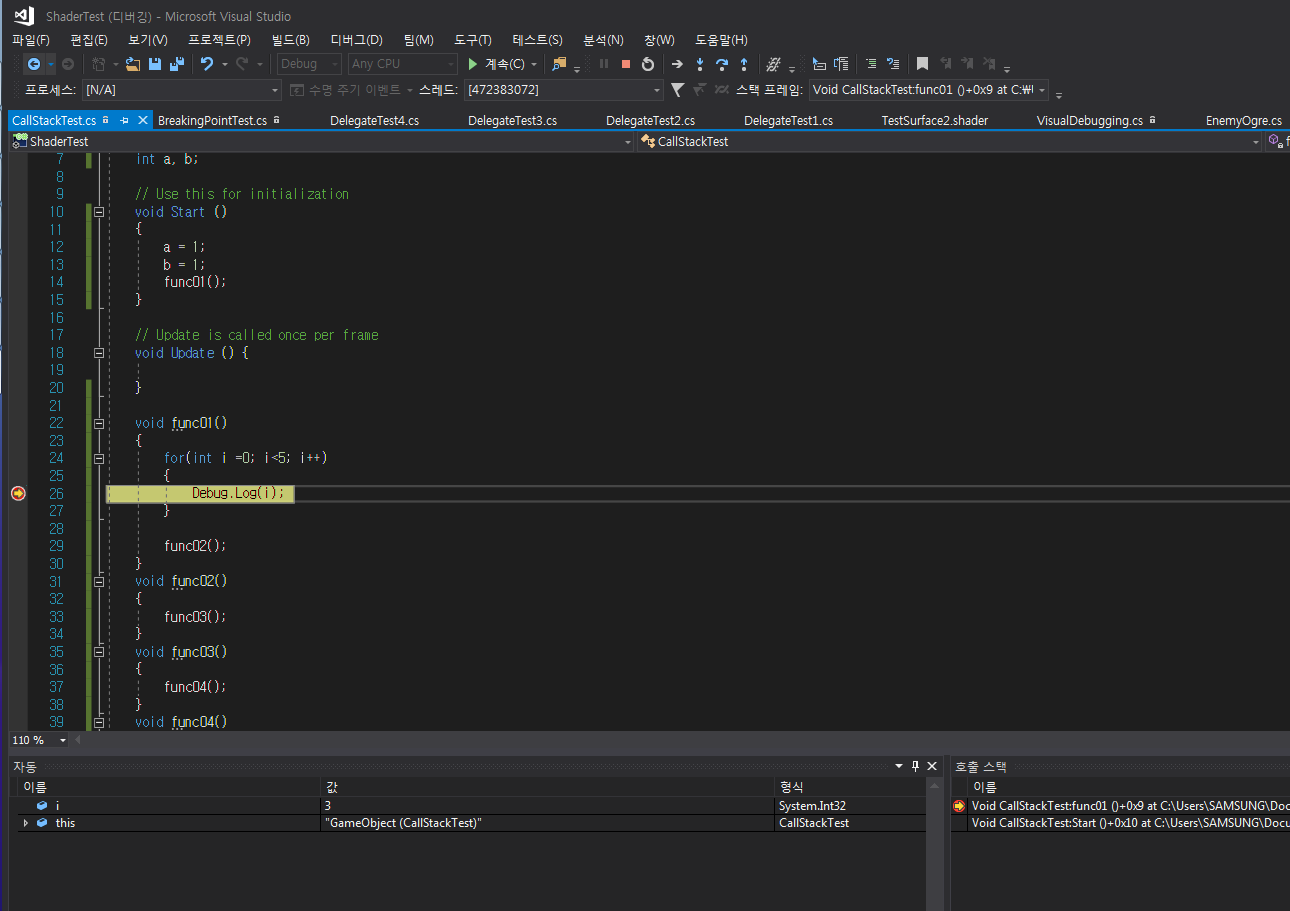Click the Undo arrow icon

click(x=206, y=64)
